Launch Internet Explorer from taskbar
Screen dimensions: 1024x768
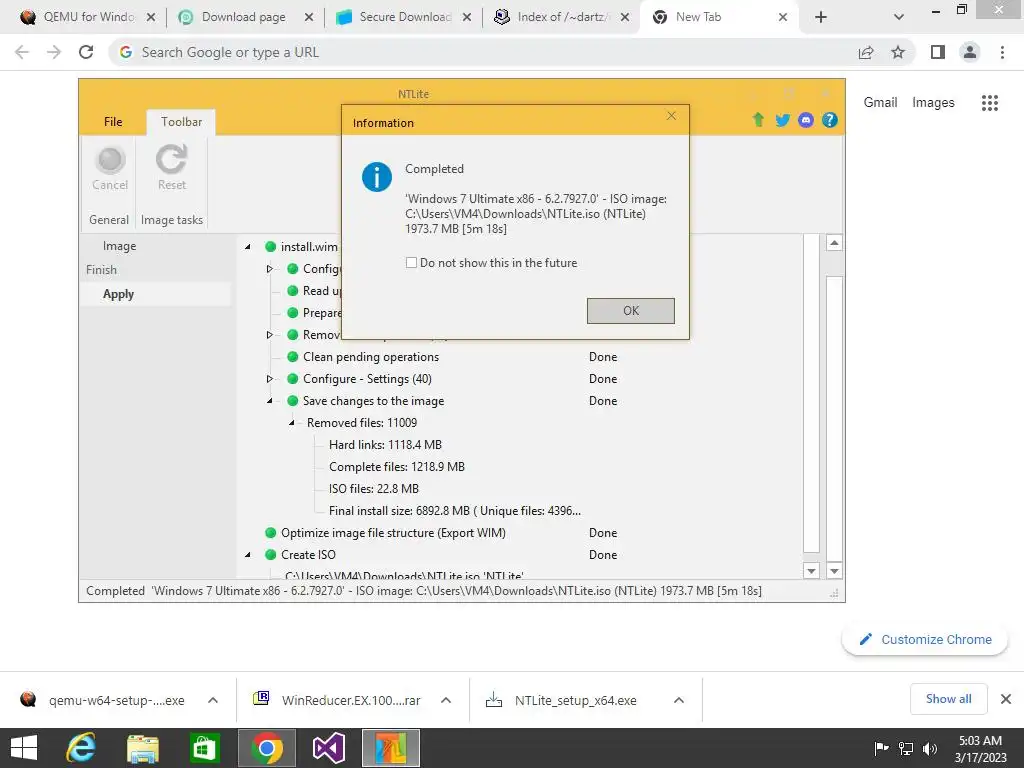(82, 748)
